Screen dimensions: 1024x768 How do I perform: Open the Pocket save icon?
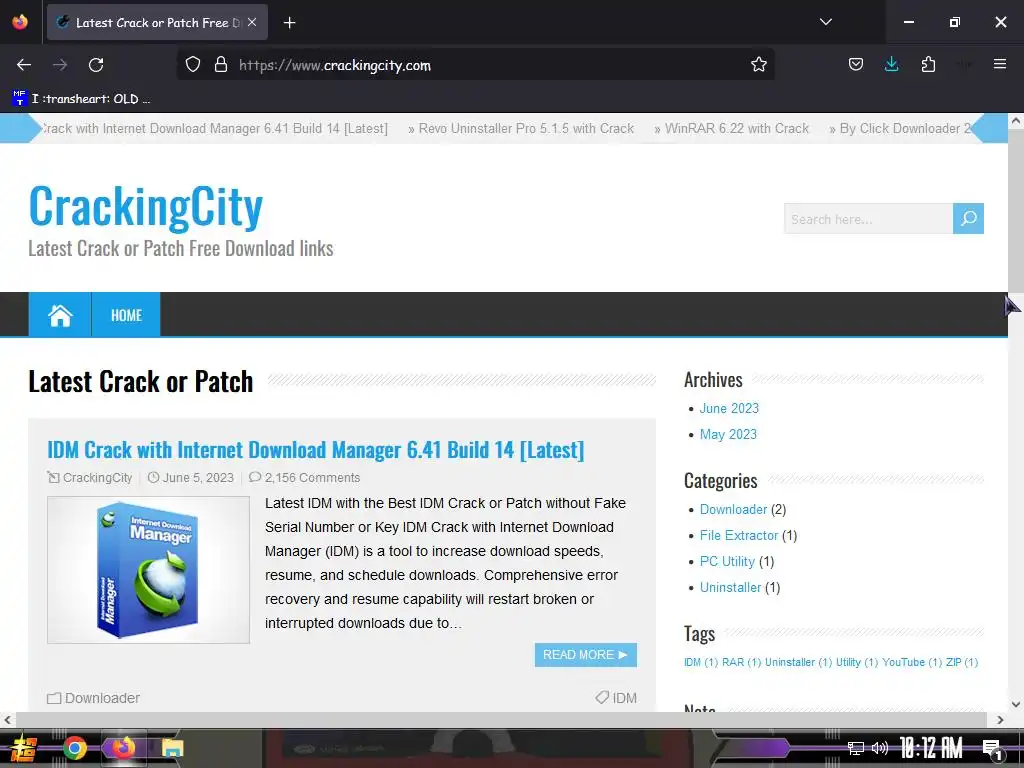[x=856, y=65]
